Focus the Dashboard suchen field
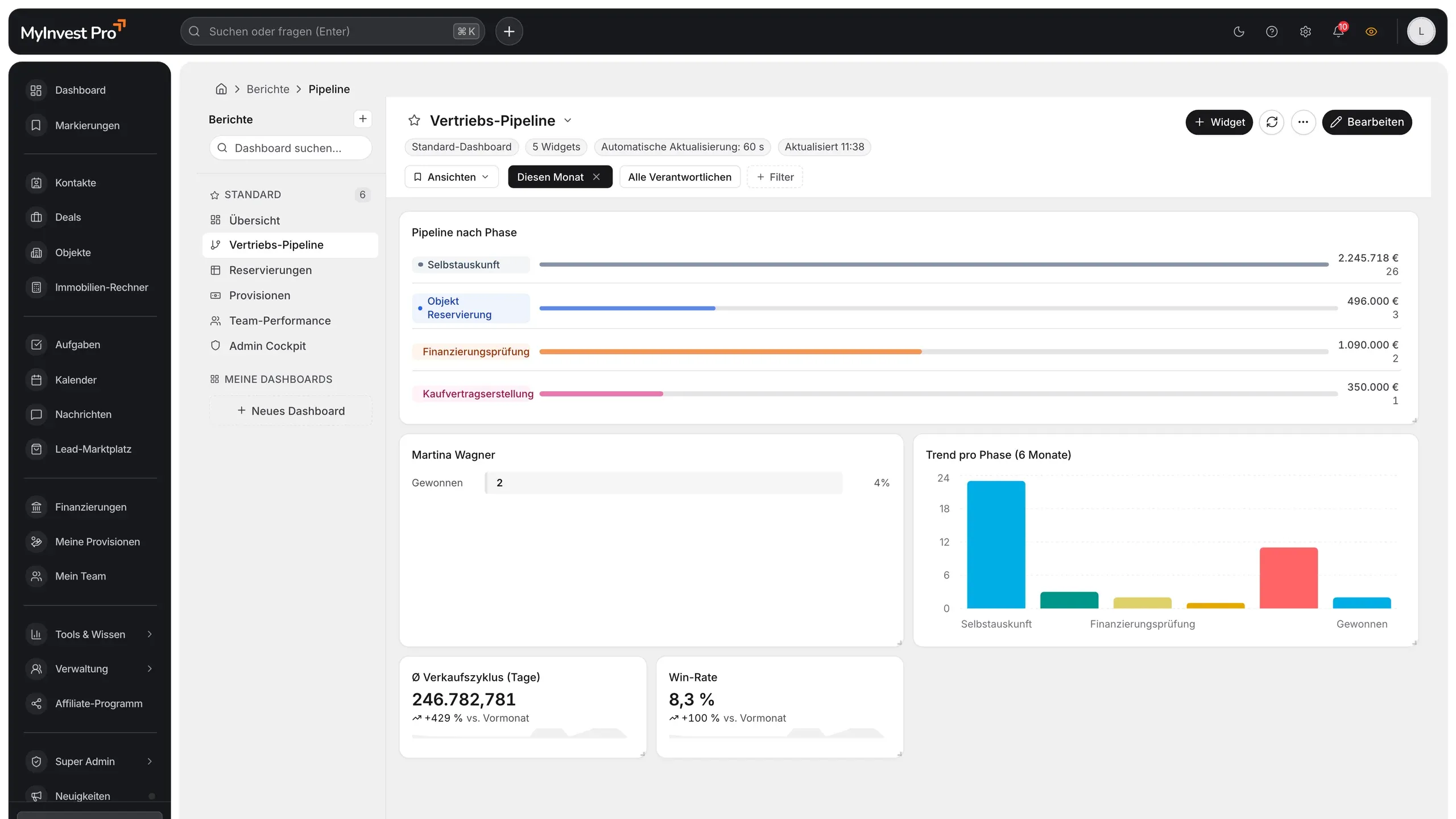 click(291, 148)
